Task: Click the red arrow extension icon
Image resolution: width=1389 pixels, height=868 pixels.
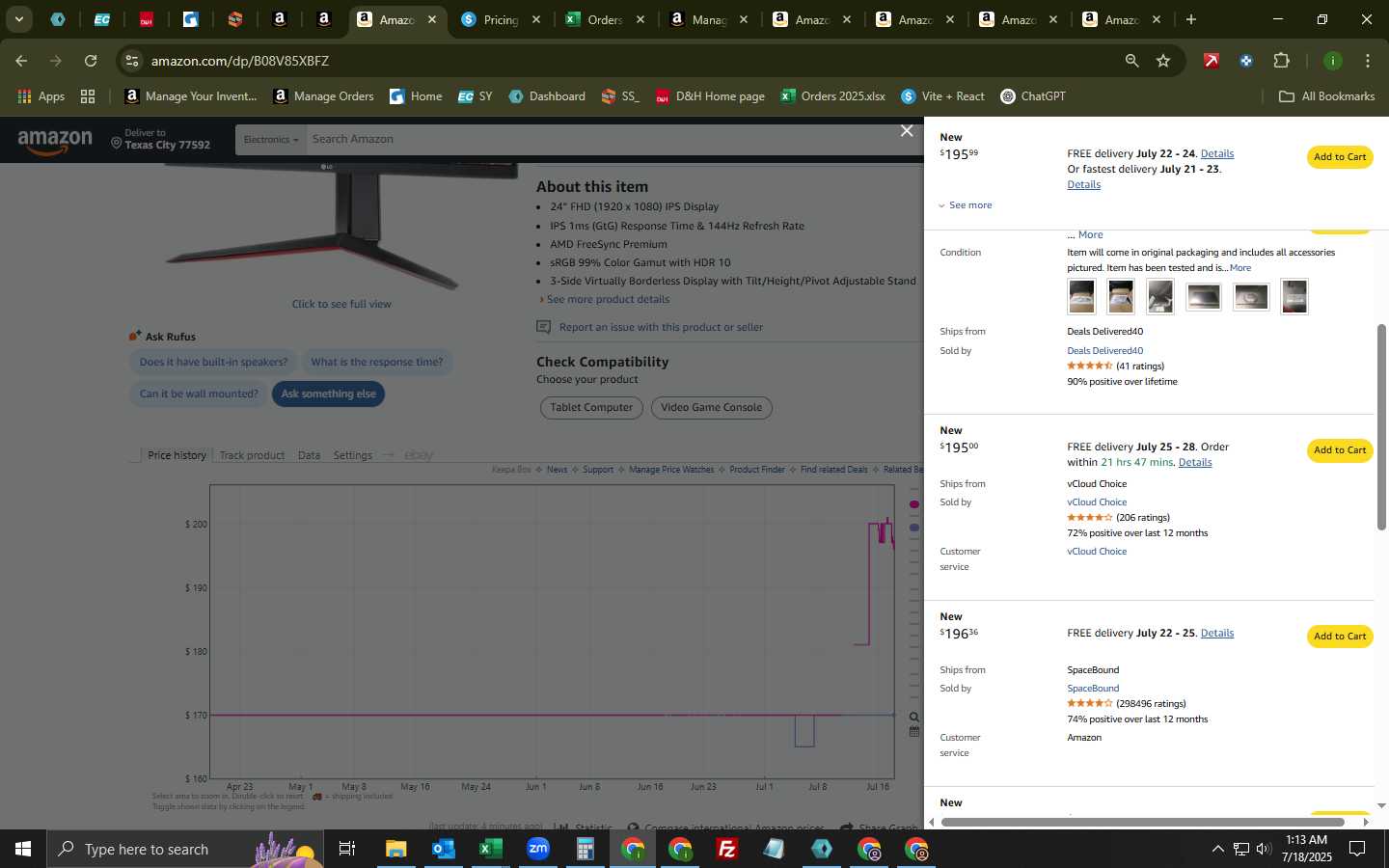Action: point(1212,61)
